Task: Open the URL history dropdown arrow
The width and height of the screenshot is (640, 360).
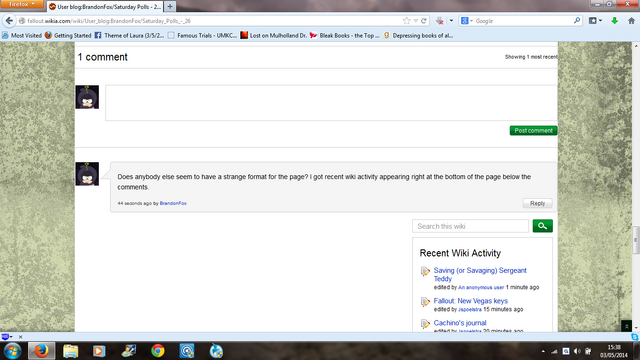Action: point(416,21)
